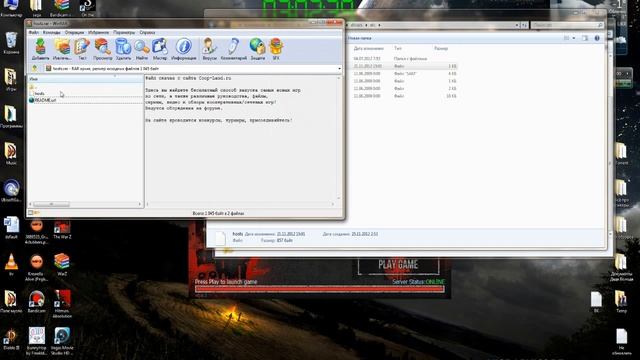Select the Explorer row with type Файл "SAM"
This screenshot has height=360, width=640.
click(x=405, y=73)
